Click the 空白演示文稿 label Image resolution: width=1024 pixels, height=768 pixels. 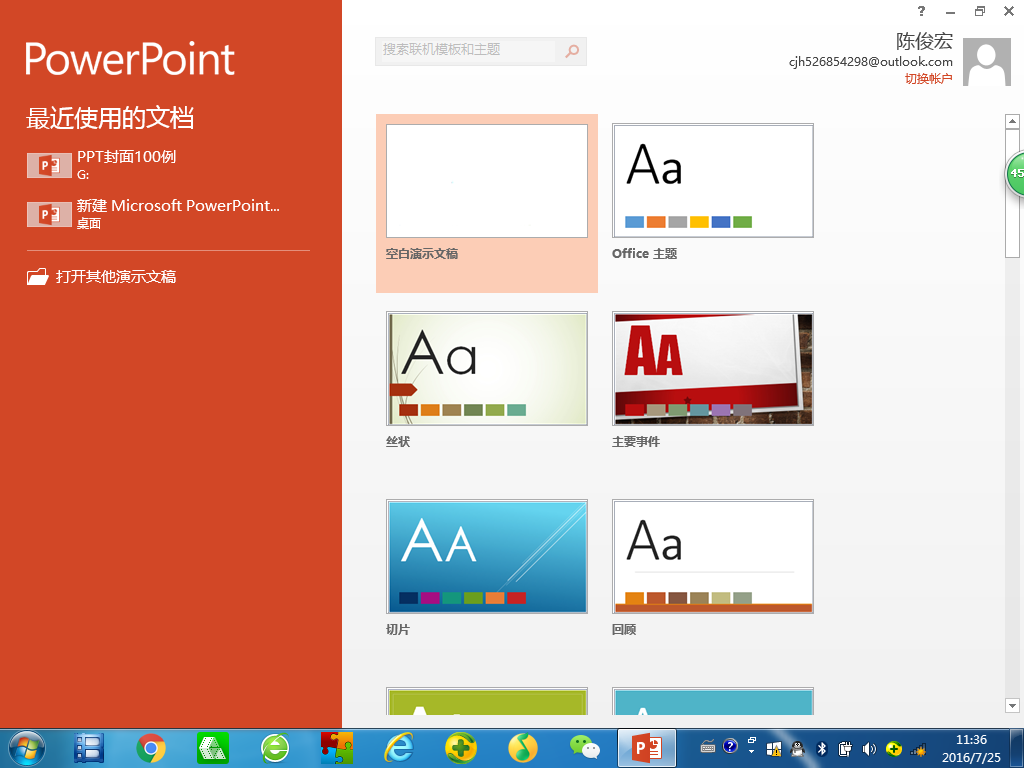click(422, 254)
